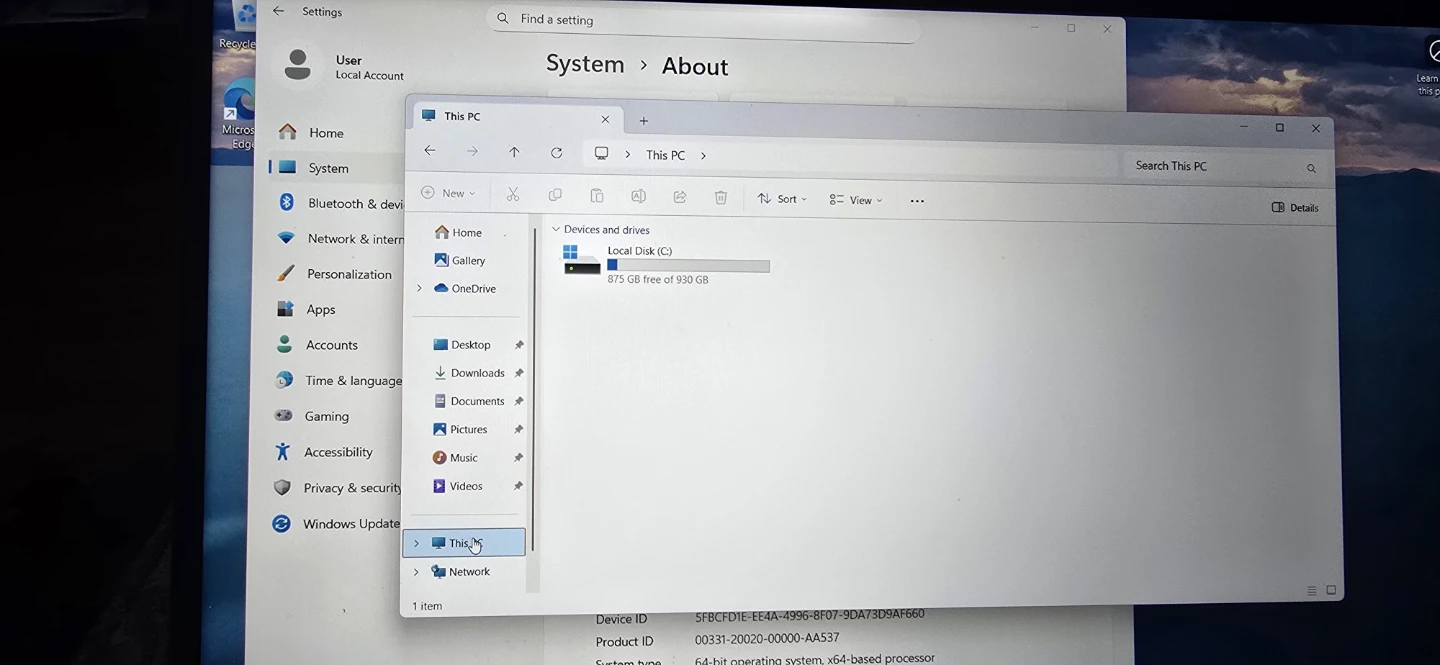Open the New dropdown in Explorer
Screen dimensions: 1440x665
pyautogui.click(x=448, y=193)
